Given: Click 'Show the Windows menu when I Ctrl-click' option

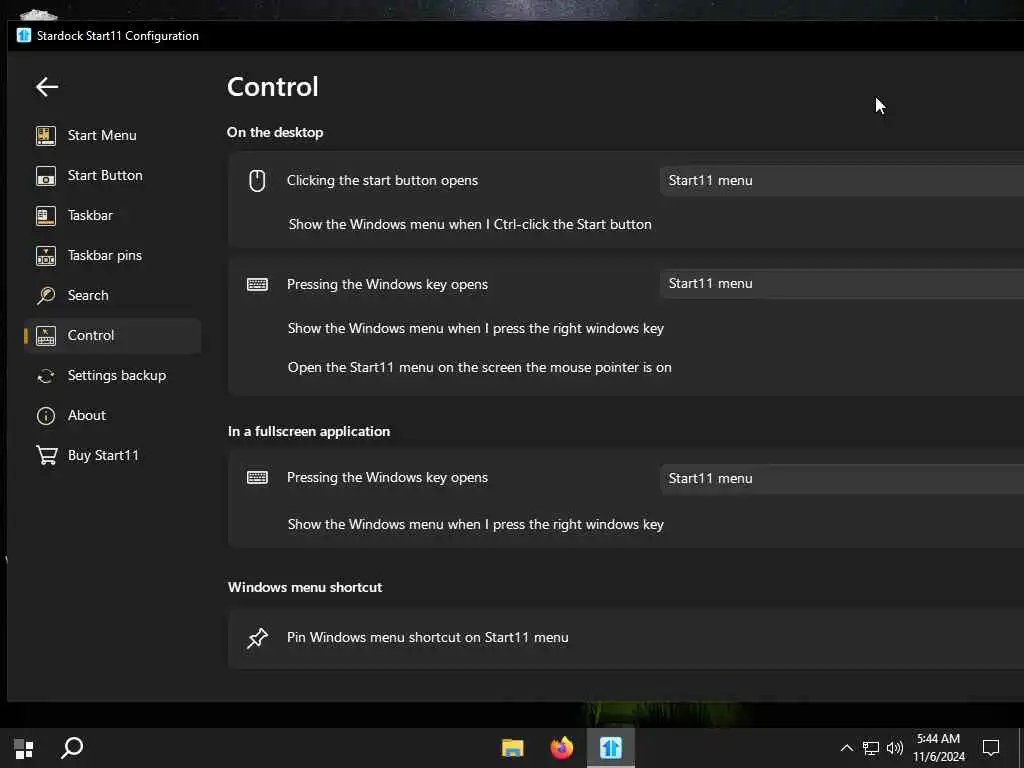Looking at the screenshot, I should pyautogui.click(x=470, y=224).
